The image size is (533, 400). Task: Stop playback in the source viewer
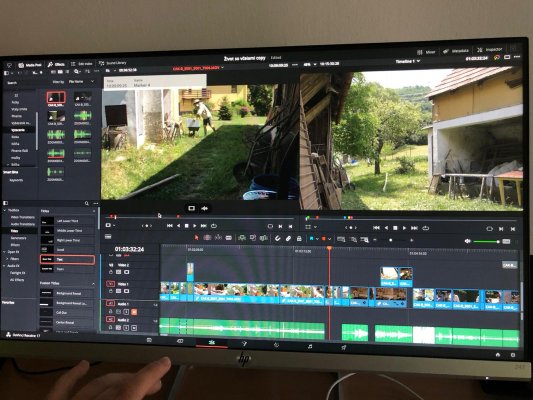(x=186, y=226)
